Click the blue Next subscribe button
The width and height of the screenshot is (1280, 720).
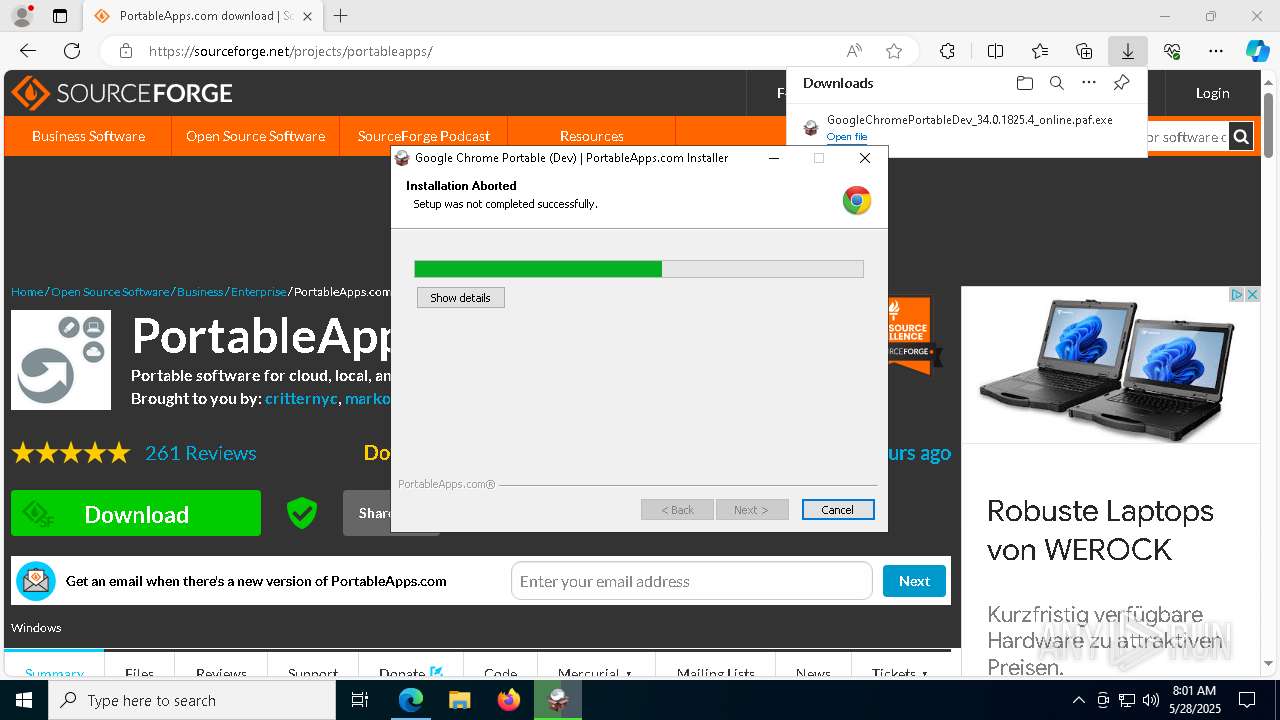pos(914,581)
